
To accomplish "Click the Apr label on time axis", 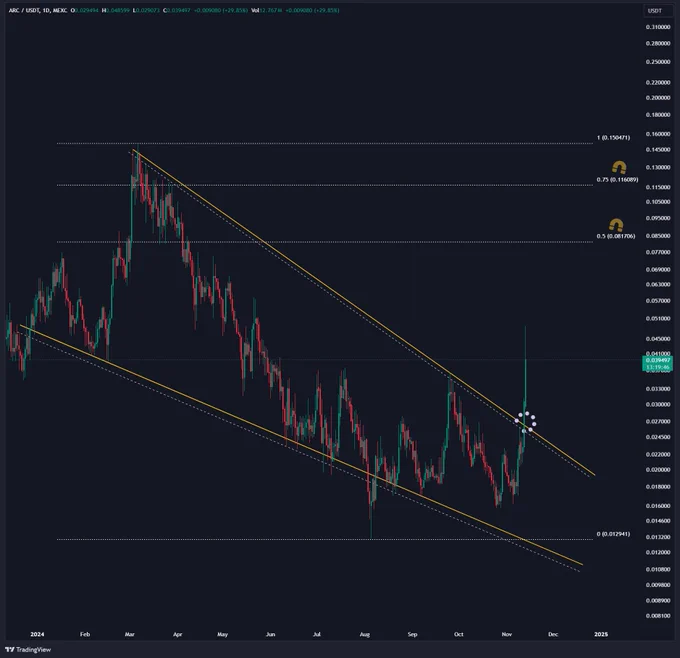I will [177, 634].
